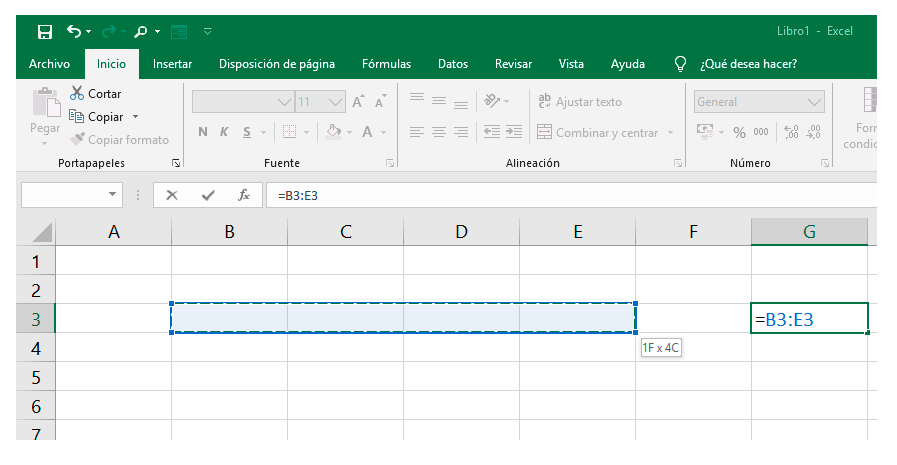Click the percent style icon
The height and width of the screenshot is (465, 897).
click(740, 132)
